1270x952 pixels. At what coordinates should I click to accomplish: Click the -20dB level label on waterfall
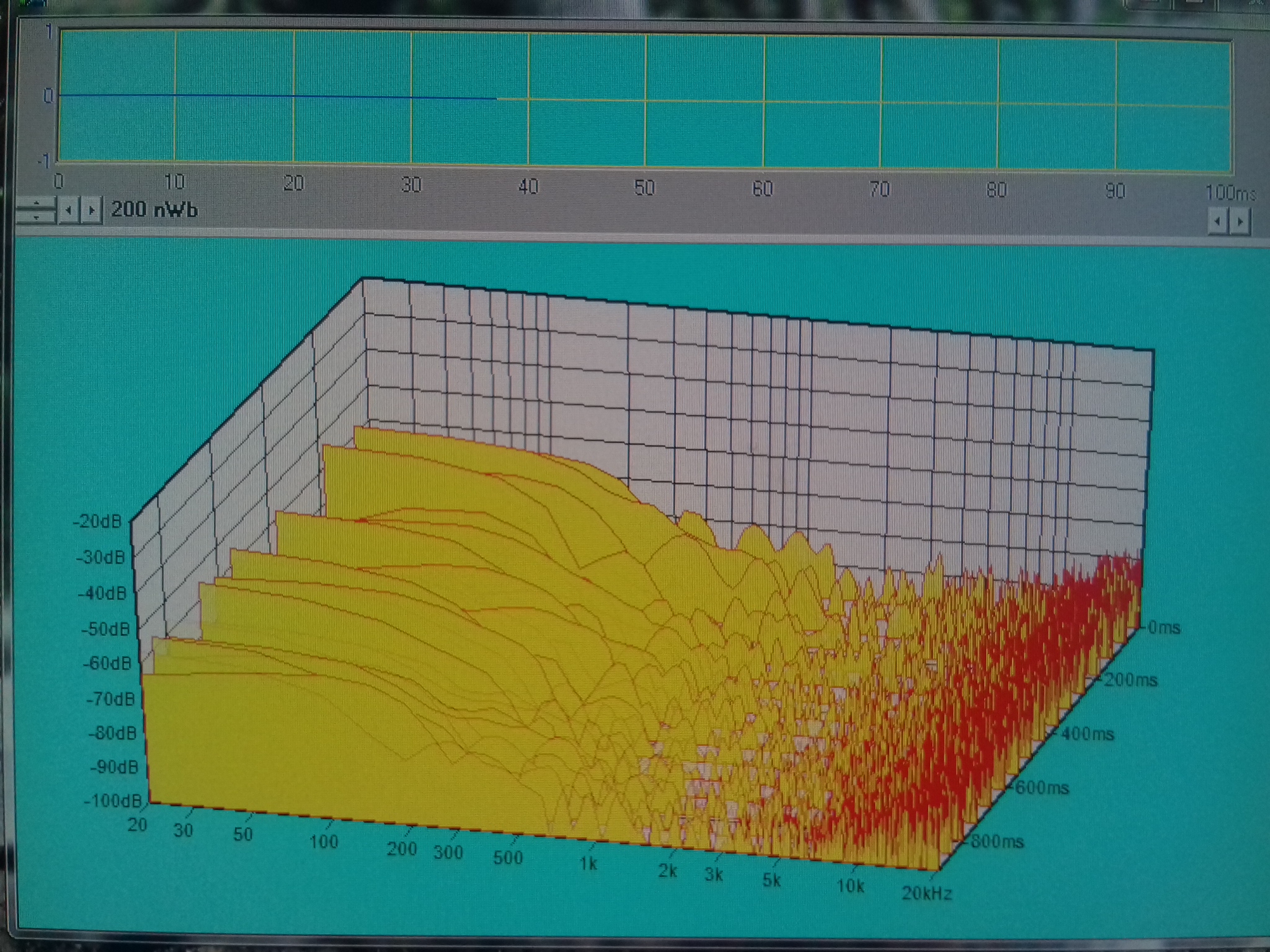tap(97, 521)
